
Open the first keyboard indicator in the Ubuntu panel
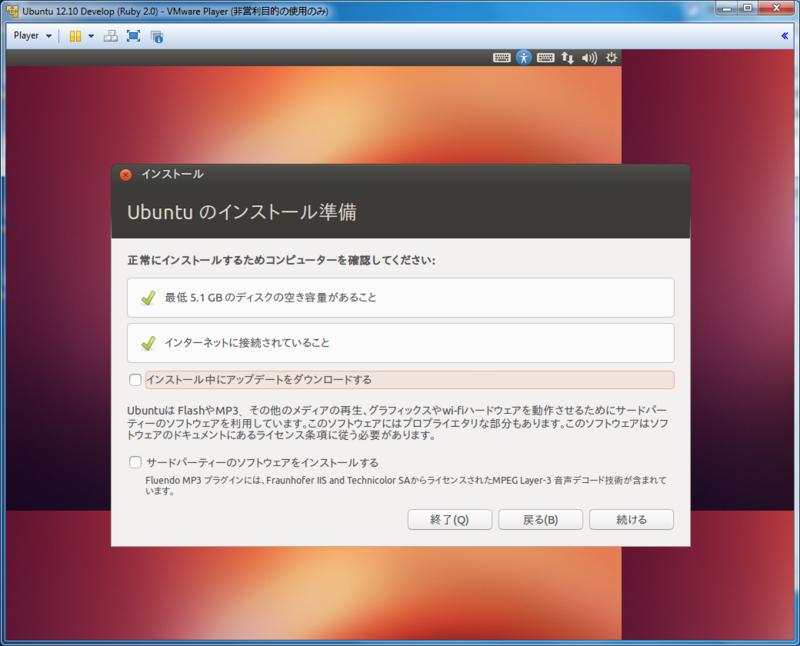(x=502, y=58)
